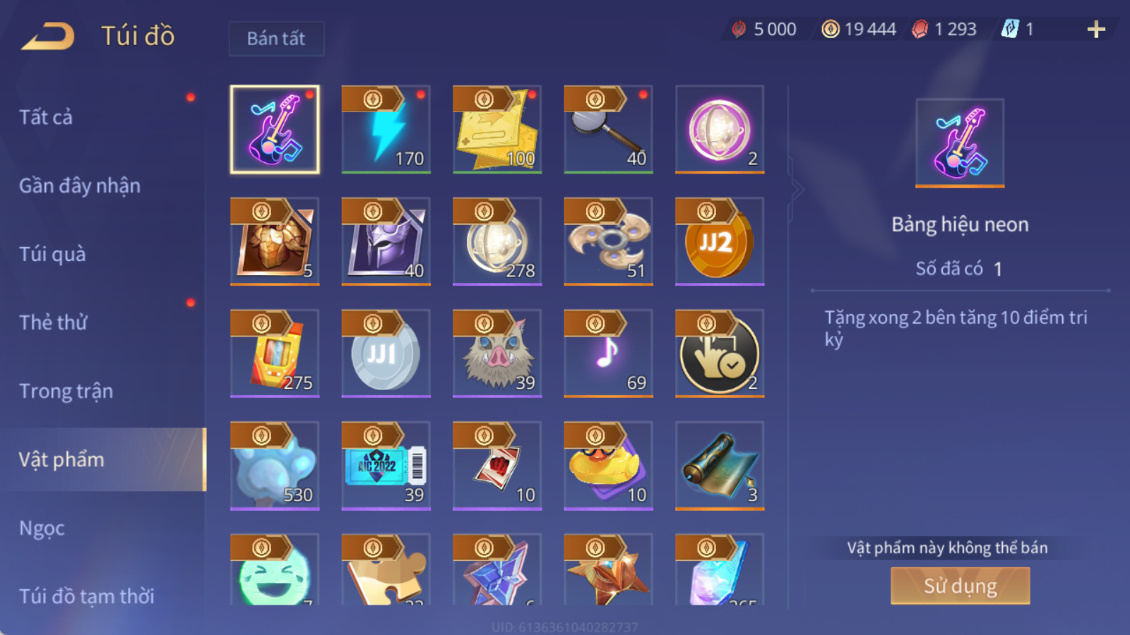Select the neon guitar sign item
Image resolution: width=1130 pixels, height=635 pixels.
pyautogui.click(x=275, y=130)
